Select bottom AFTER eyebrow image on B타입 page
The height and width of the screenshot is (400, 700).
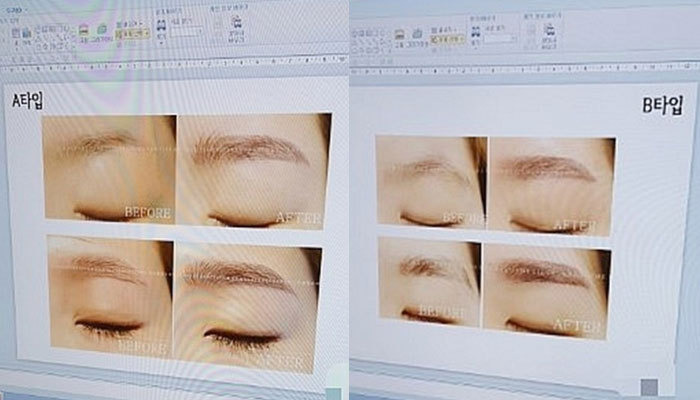click(x=546, y=292)
